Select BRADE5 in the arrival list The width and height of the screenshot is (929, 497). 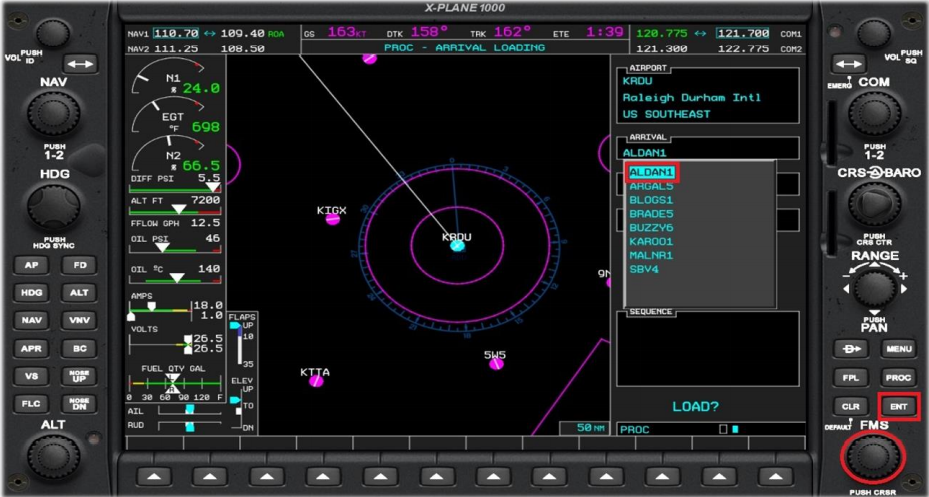tap(651, 214)
